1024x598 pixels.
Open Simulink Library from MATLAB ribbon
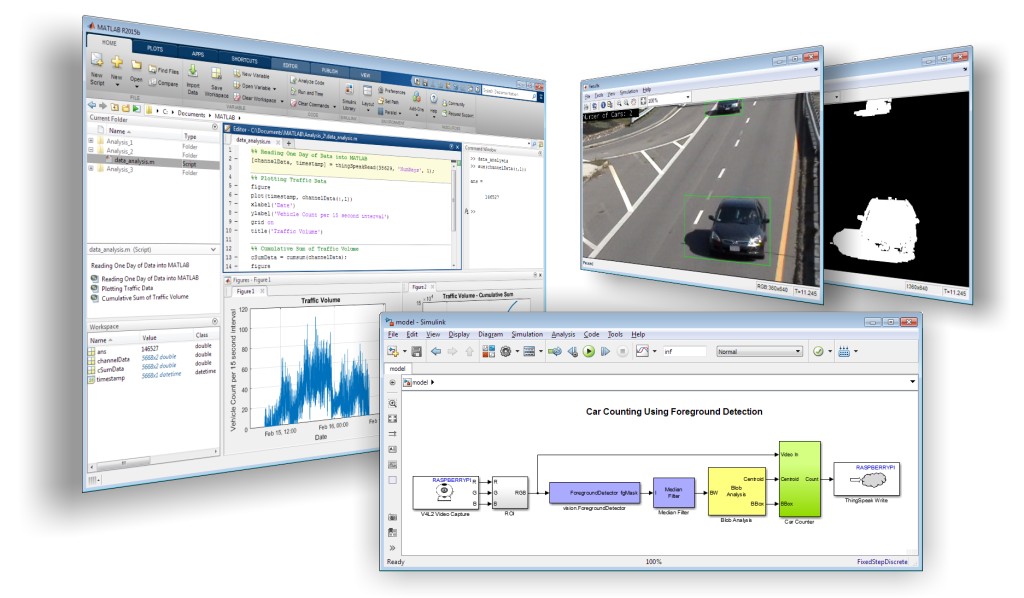click(x=349, y=89)
